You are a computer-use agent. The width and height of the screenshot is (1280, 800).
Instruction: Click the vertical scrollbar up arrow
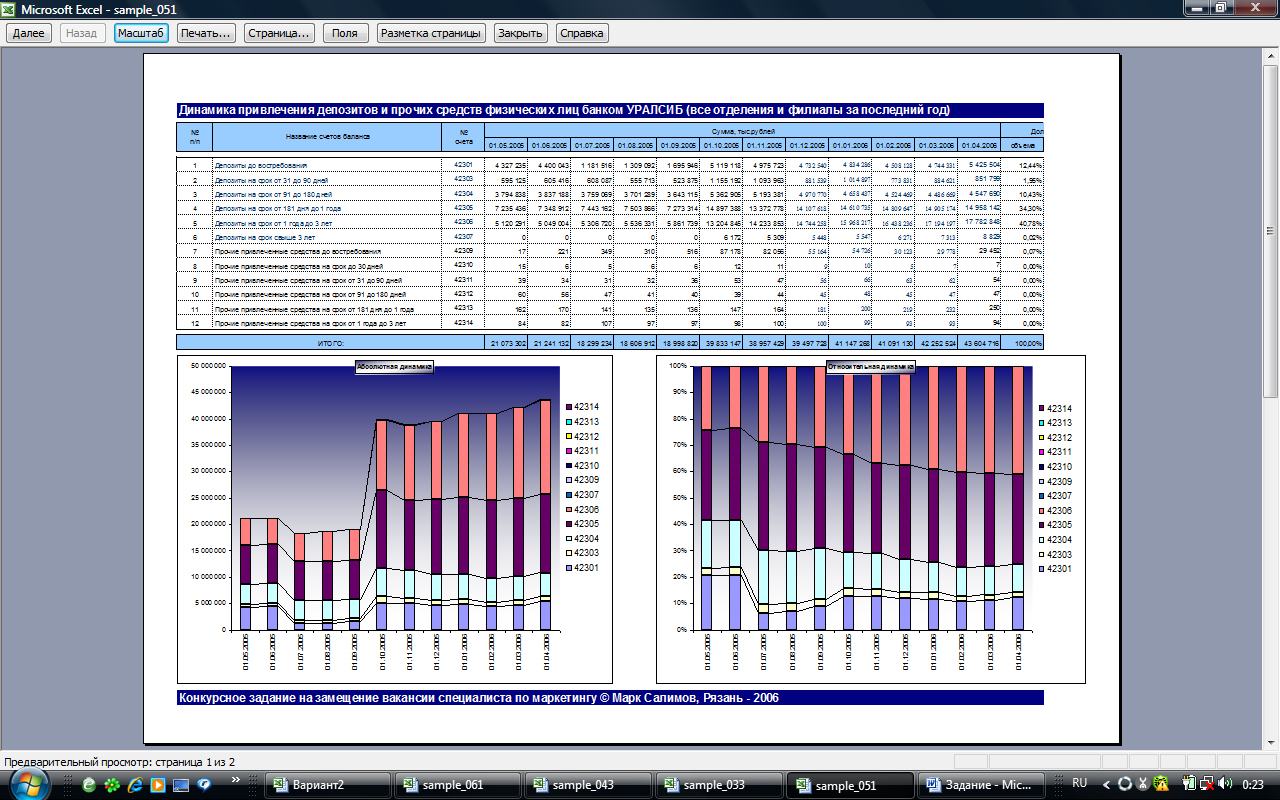tap(1271, 57)
